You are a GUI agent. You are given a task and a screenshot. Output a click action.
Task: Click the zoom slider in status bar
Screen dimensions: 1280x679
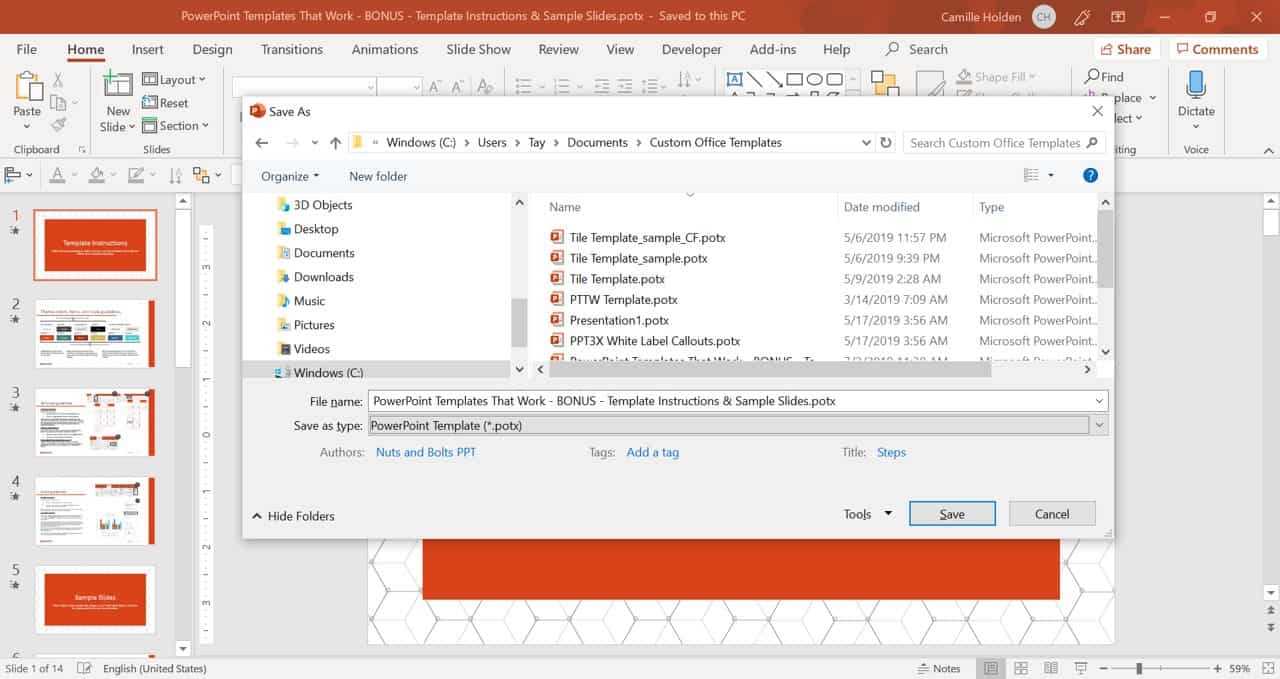click(x=1138, y=668)
